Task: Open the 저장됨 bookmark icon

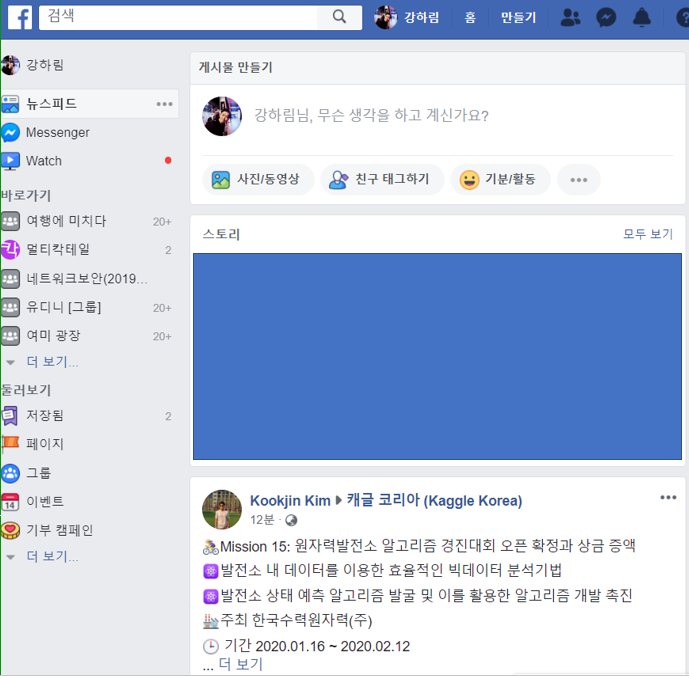Action: pyautogui.click(x=10, y=416)
